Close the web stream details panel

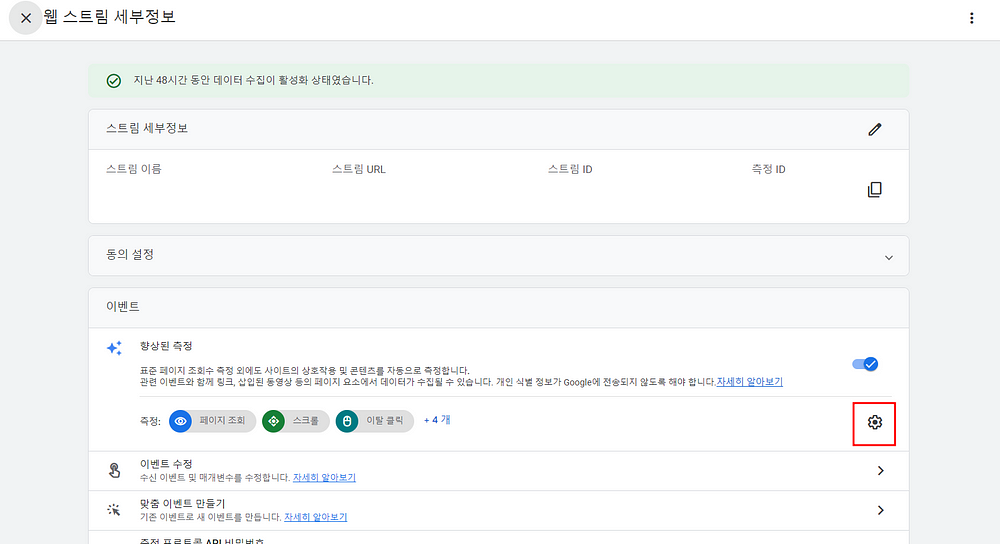(26, 18)
